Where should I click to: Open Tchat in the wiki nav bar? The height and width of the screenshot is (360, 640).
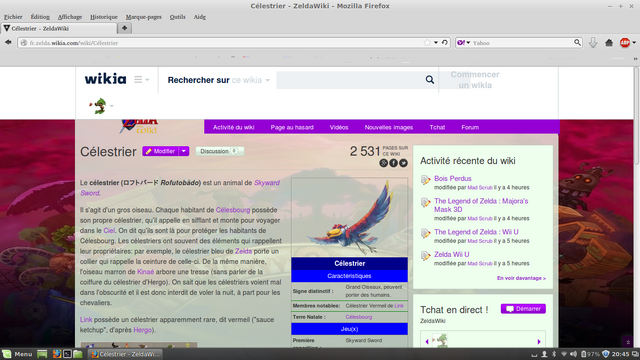tap(437, 127)
